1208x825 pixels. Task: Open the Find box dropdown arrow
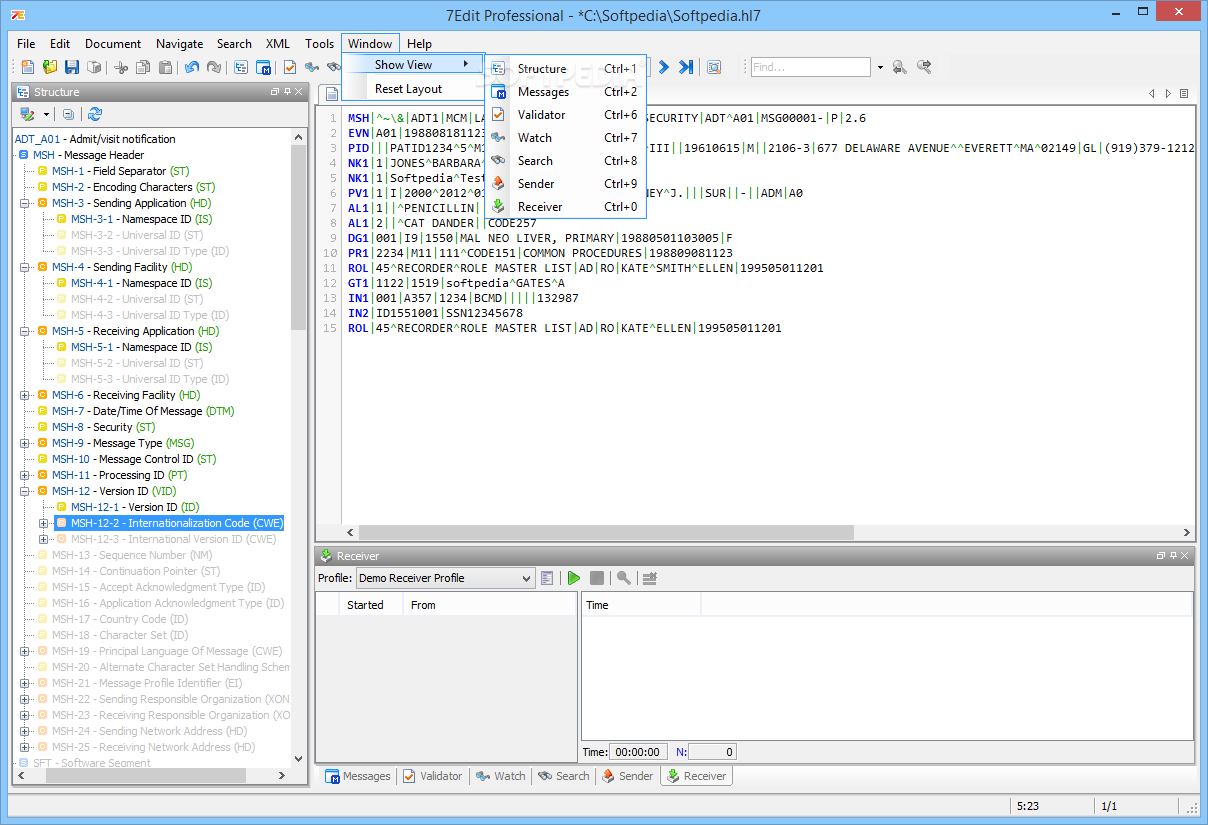point(880,68)
